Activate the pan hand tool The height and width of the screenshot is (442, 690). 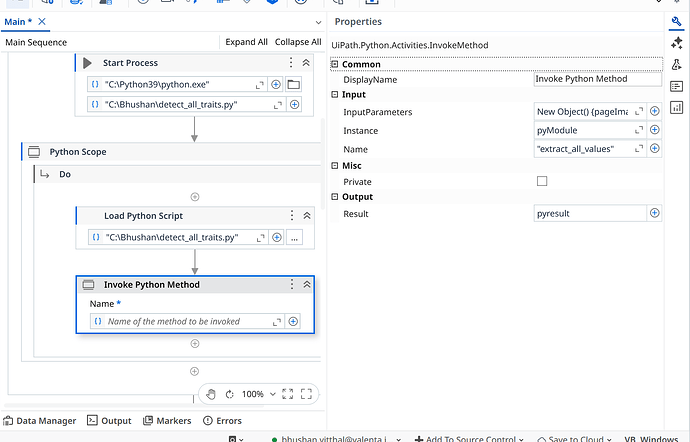(x=211, y=394)
